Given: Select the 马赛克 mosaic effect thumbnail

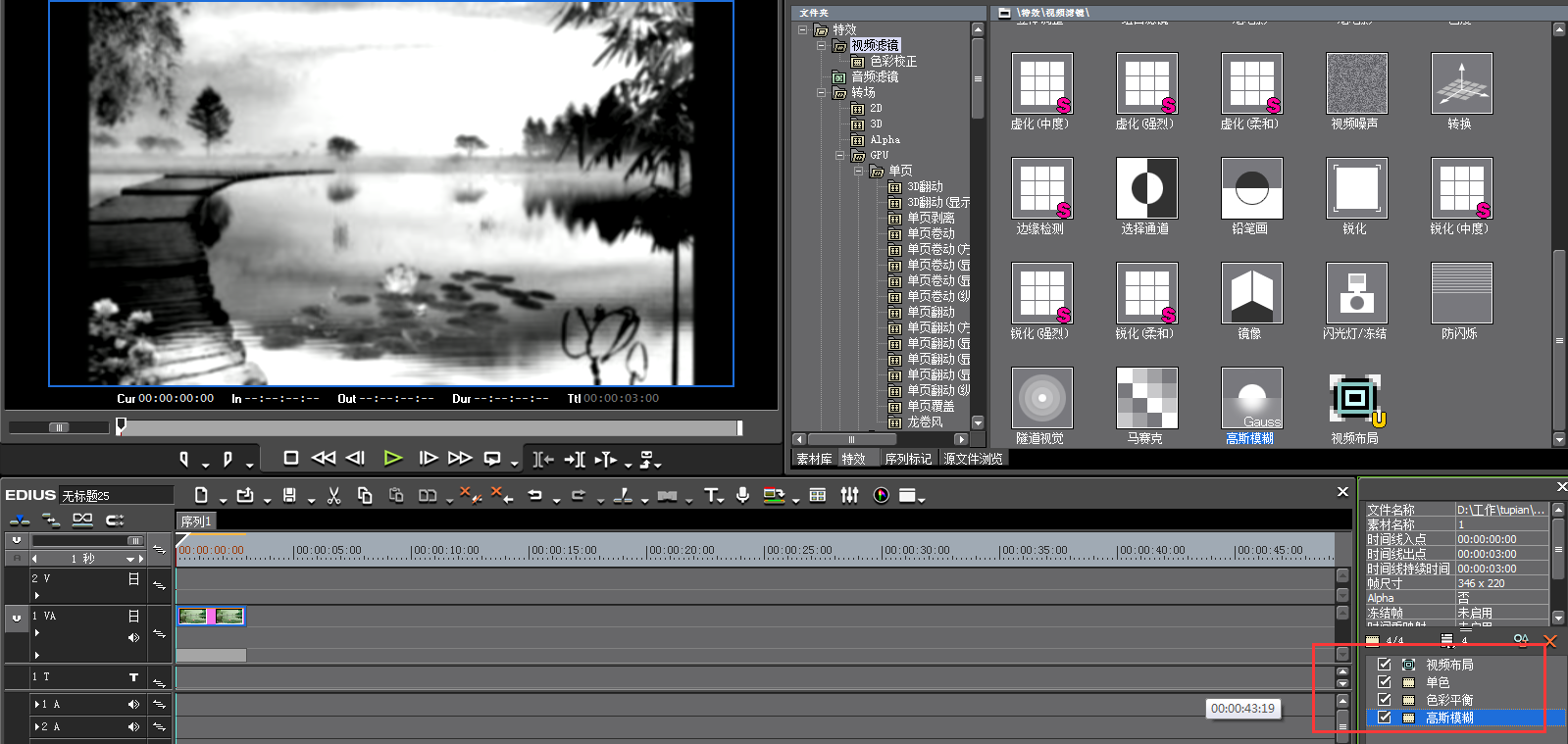Looking at the screenshot, I should [x=1146, y=398].
